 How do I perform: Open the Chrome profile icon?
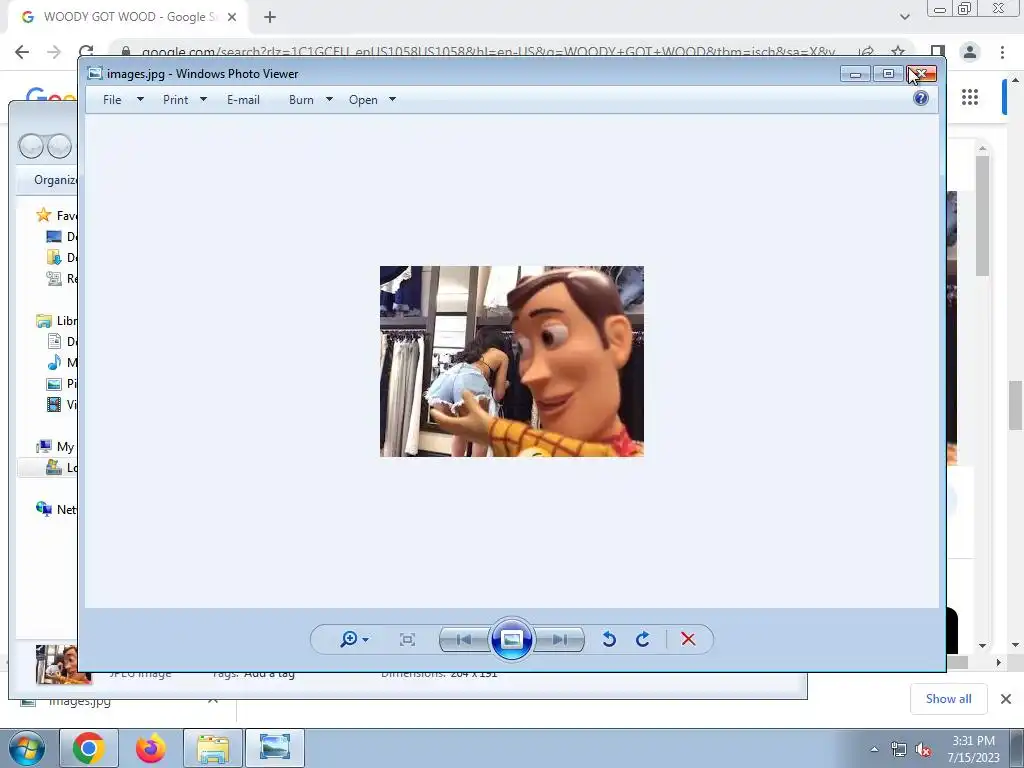970,52
